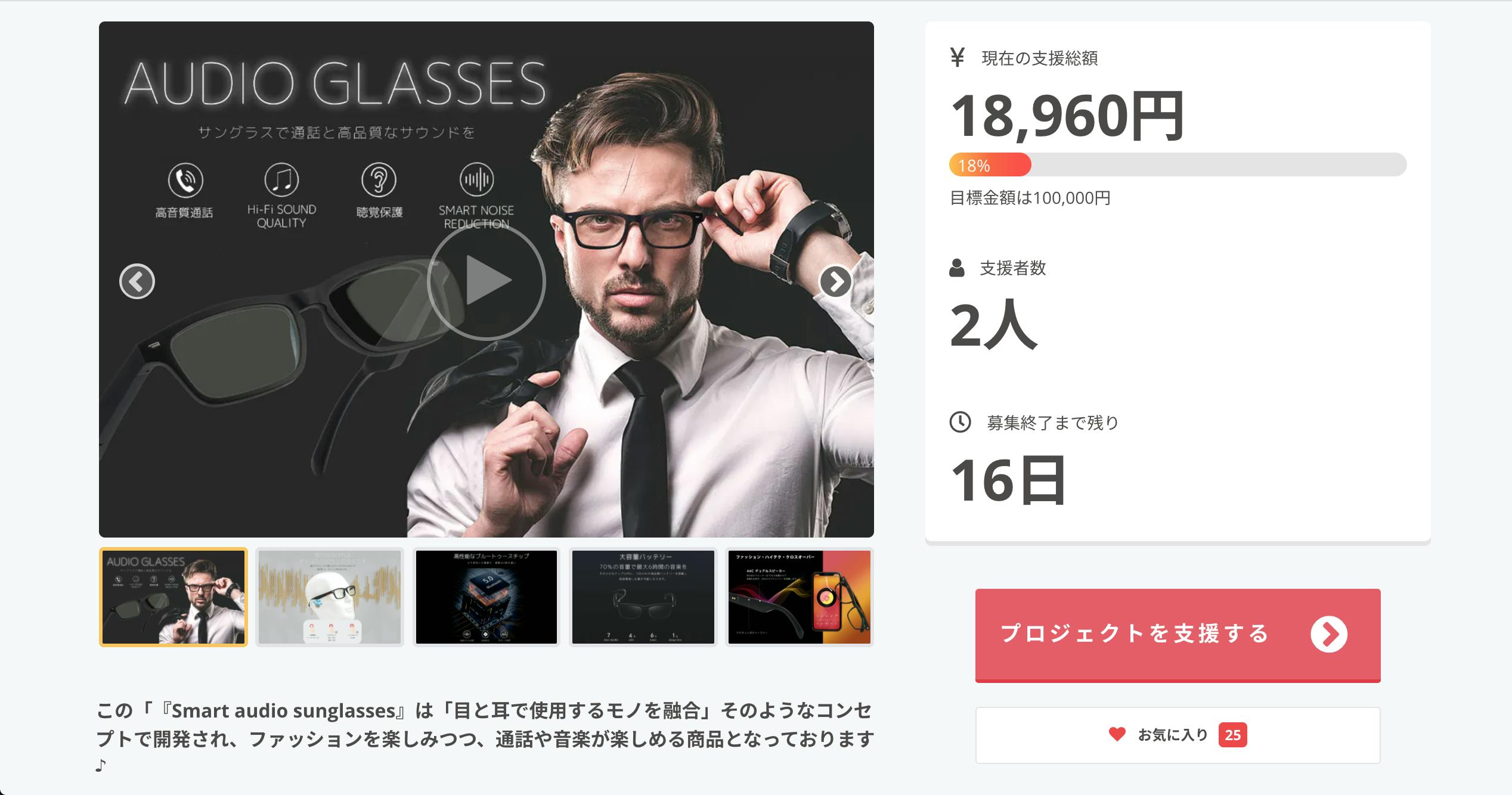Add project to お気に入り favorites
The width and height of the screenshot is (1512, 795).
coord(1178,735)
